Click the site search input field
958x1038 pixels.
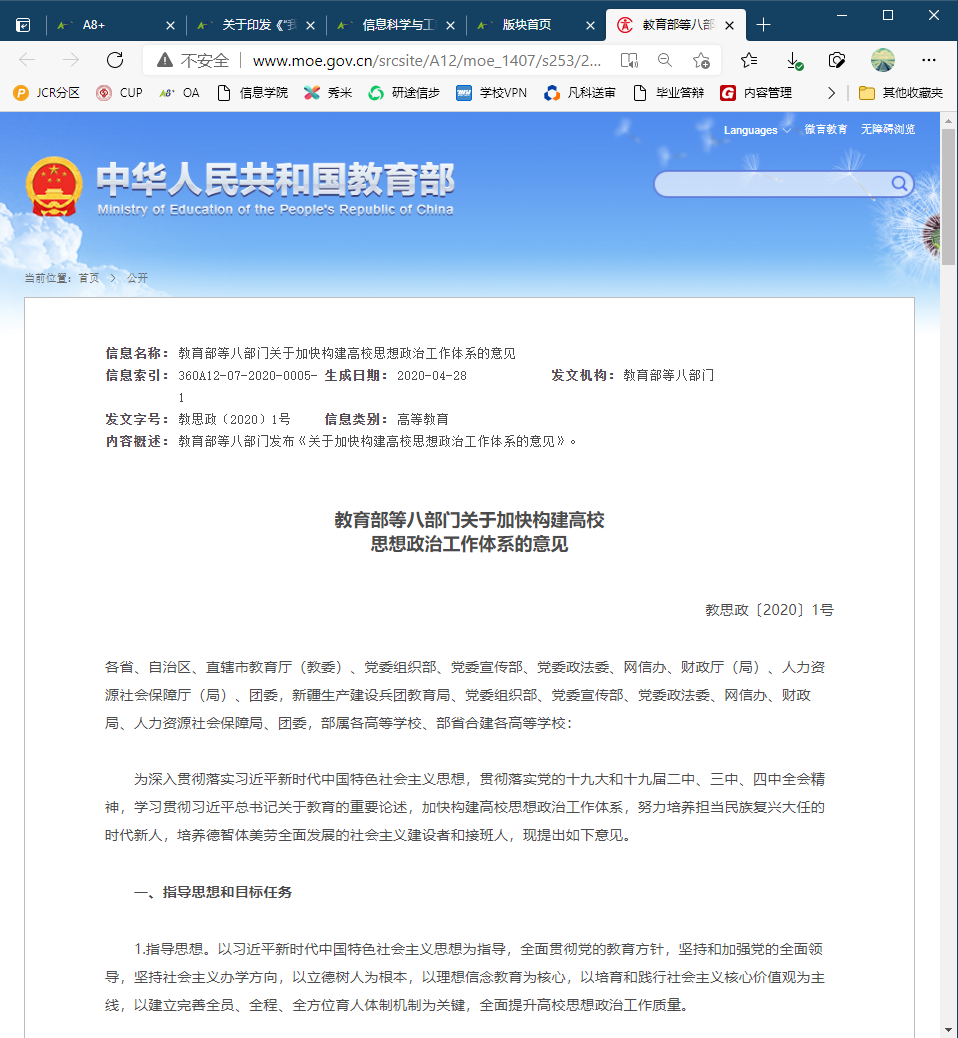(x=770, y=184)
